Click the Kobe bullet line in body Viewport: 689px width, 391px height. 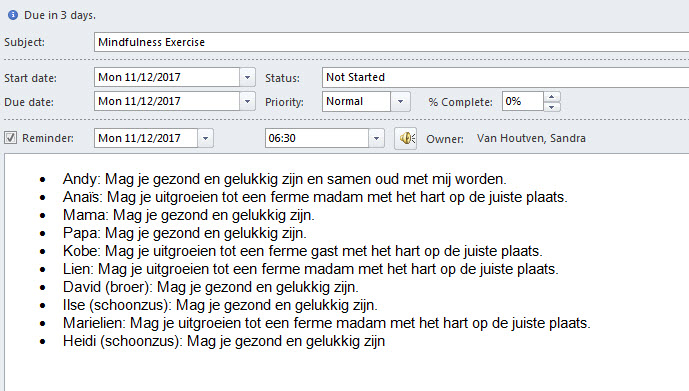pos(302,251)
